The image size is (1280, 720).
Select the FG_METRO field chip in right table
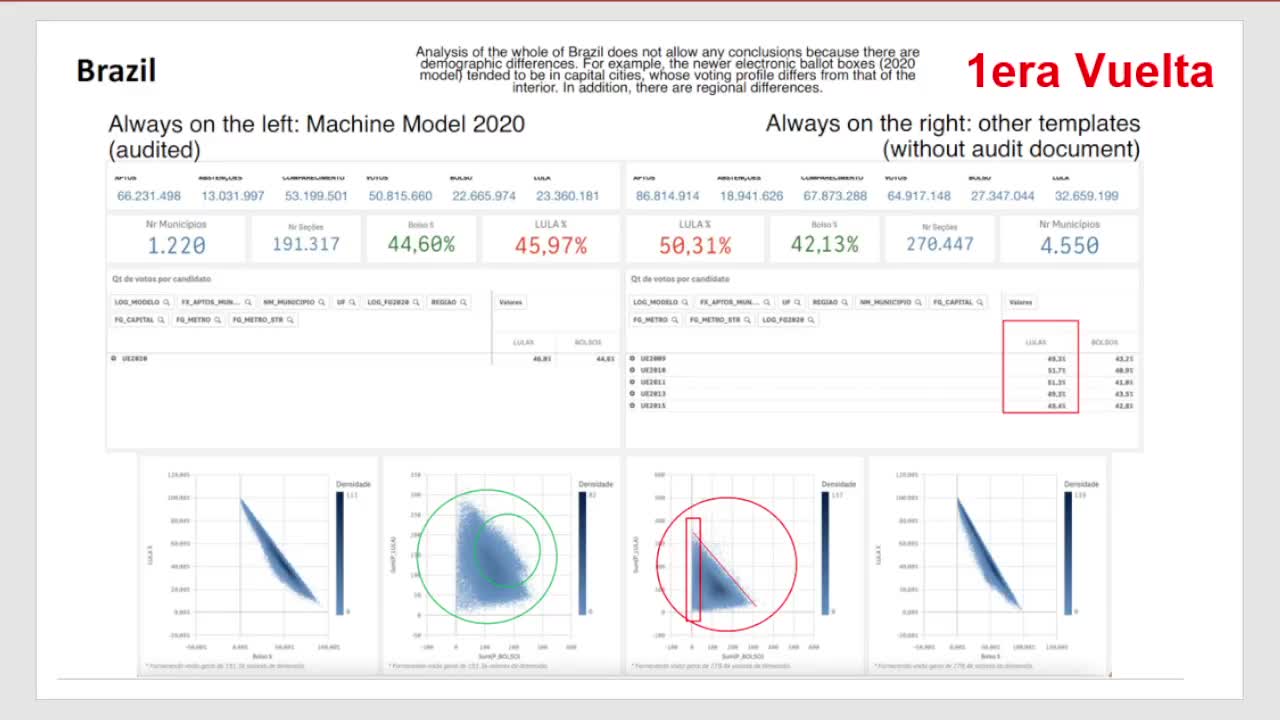(x=656, y=320)
